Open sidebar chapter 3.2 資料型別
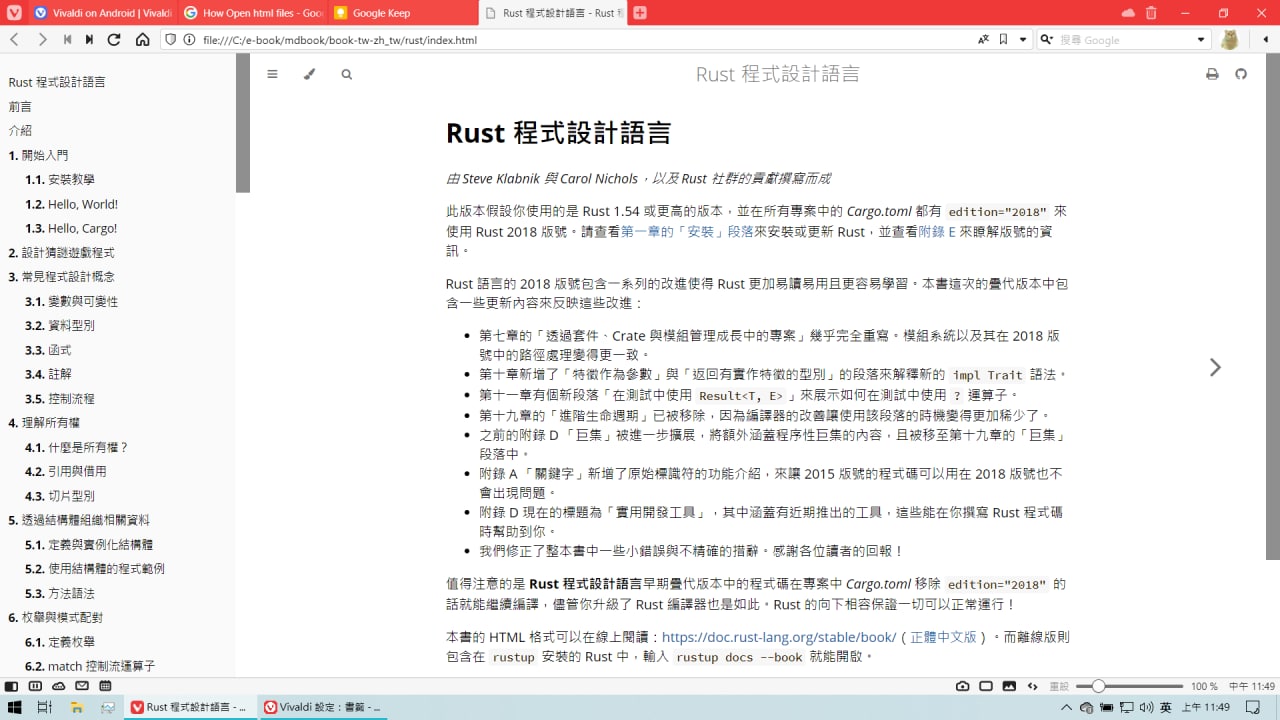The width and height of the screenshot is (1280, 720). [59, 325]
